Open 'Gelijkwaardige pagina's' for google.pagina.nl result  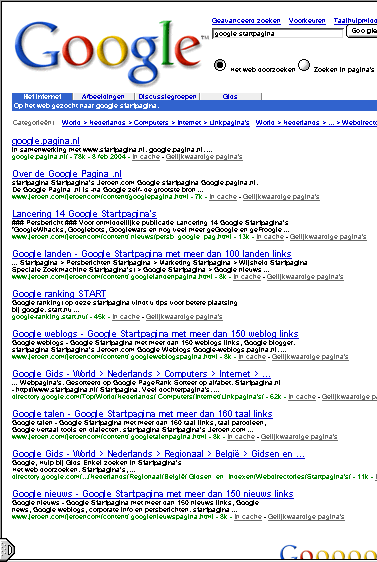click(x=204, y=157)
